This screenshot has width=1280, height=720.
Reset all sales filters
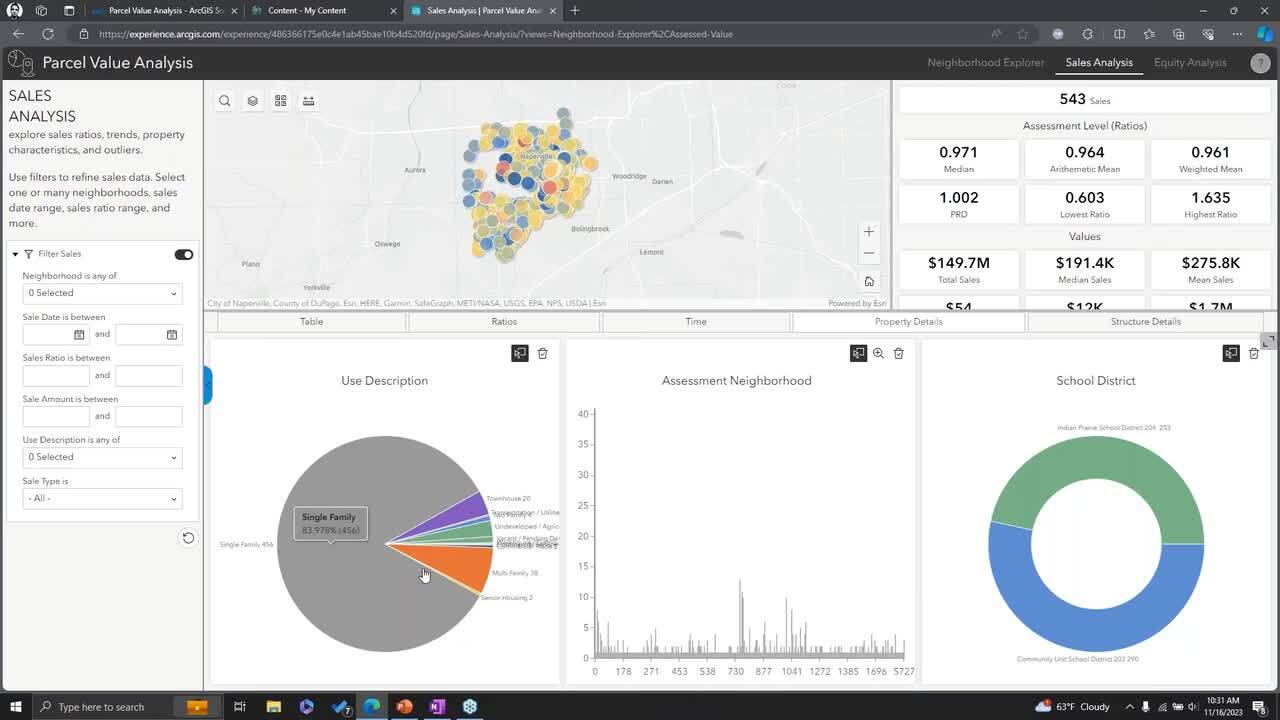(187, 538)
